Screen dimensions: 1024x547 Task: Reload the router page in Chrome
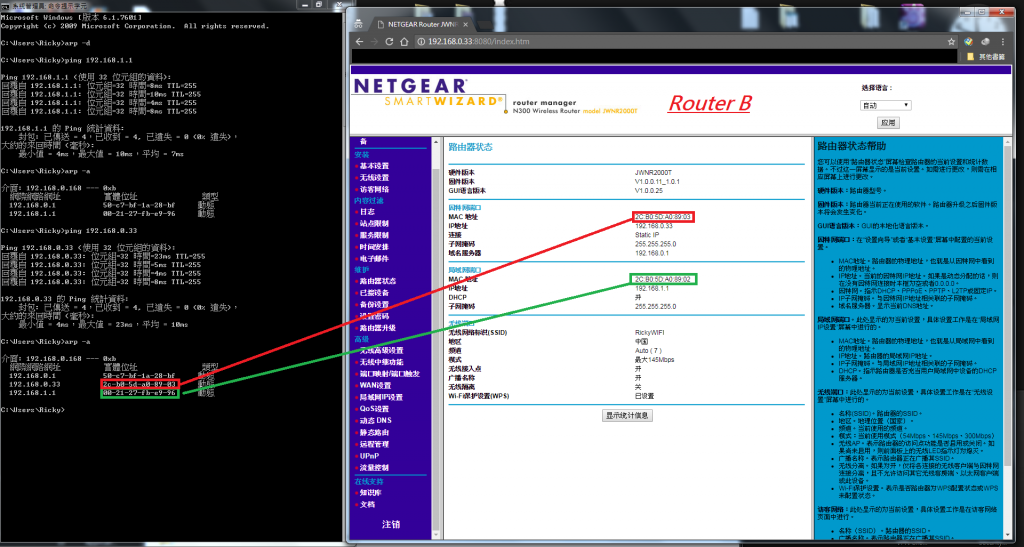pyautogui.click(x=389, y=41)
